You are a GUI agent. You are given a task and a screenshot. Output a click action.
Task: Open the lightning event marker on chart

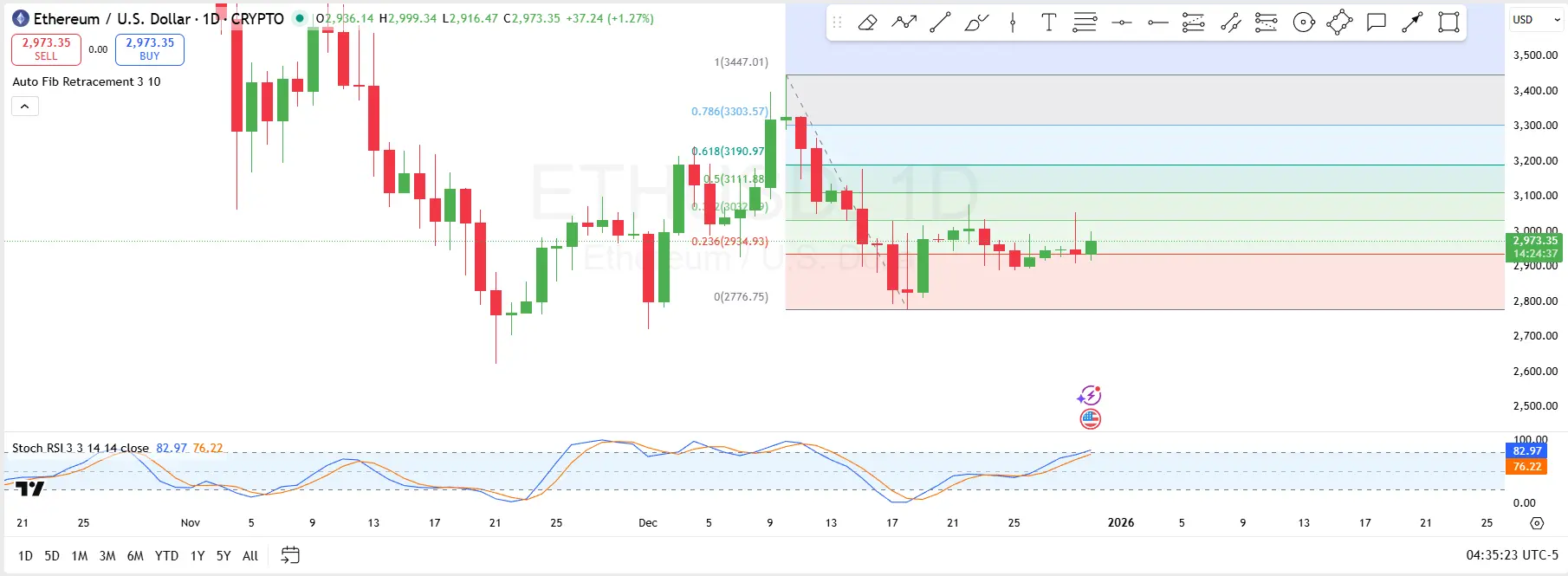1090,396
